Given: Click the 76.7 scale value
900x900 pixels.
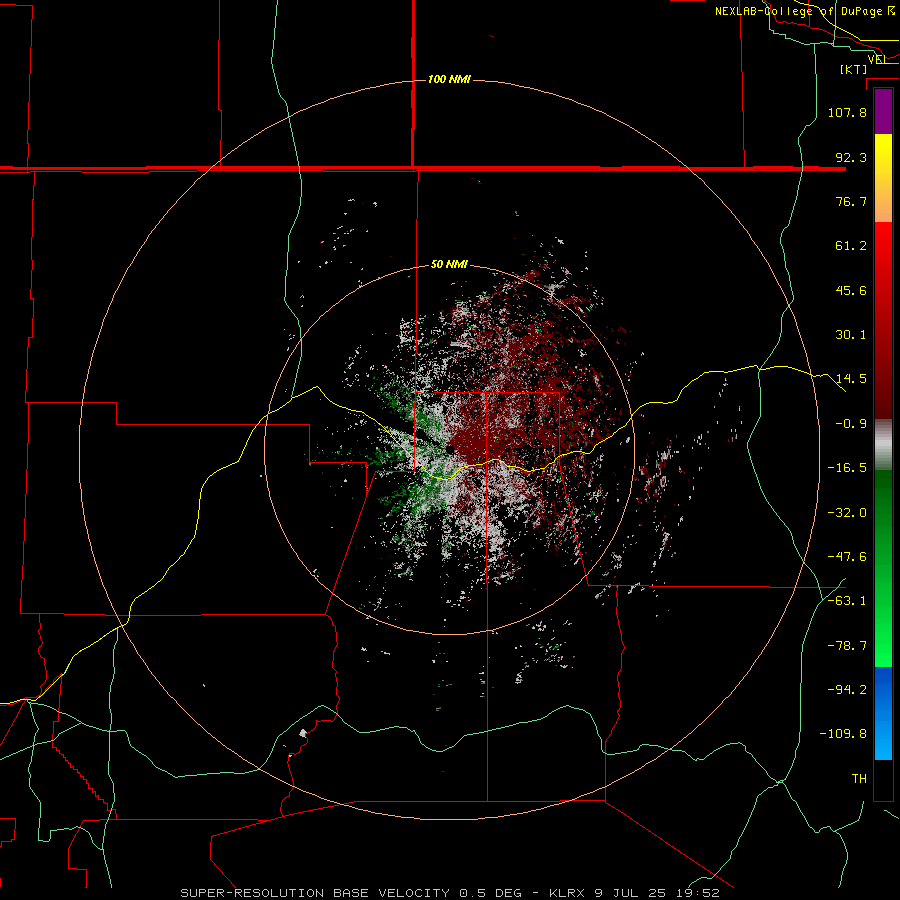Looking at the screenshot, I should coord(851,201).
